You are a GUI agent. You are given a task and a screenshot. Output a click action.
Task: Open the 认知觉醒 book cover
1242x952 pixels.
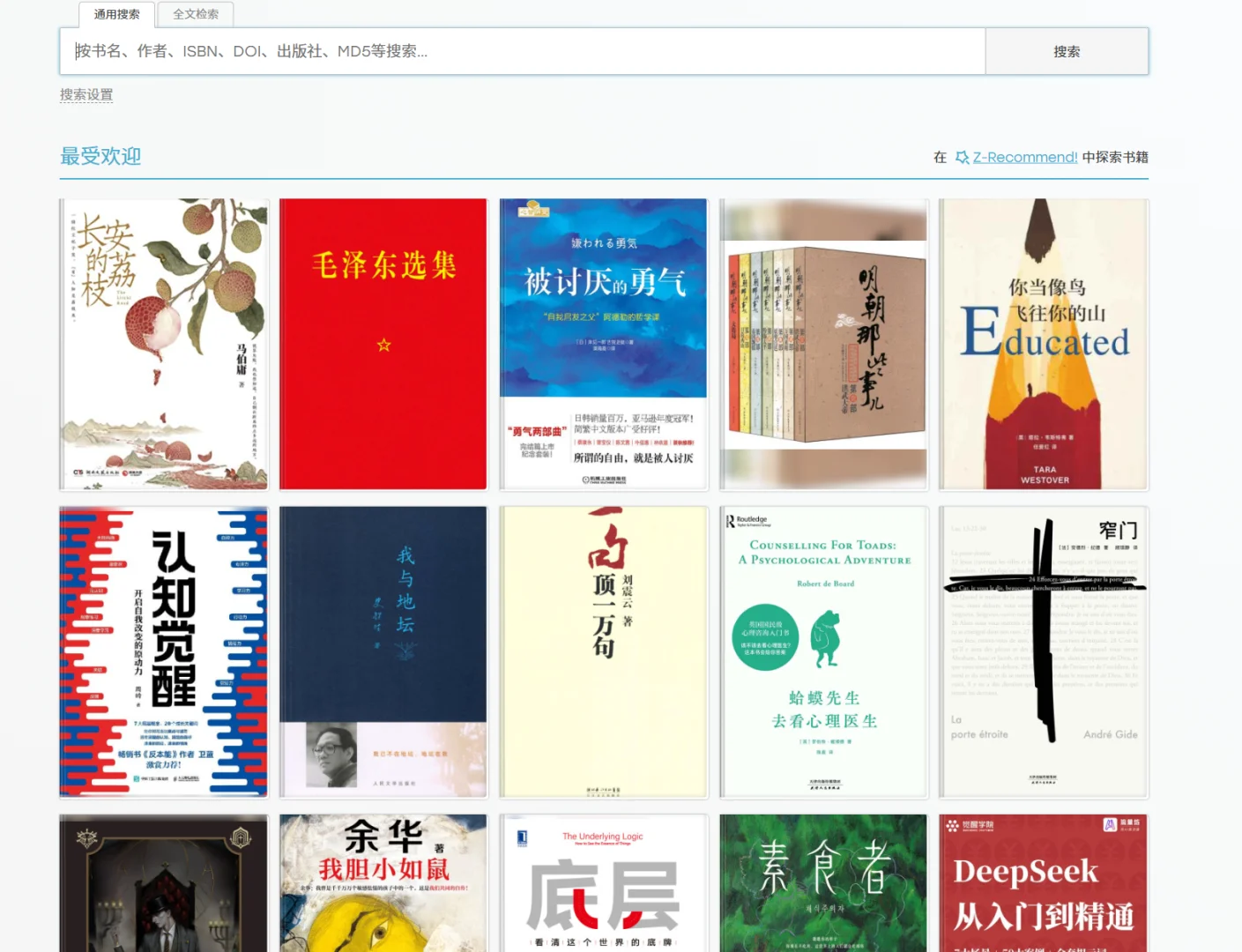pyautogui.click(x=164, y=652)
